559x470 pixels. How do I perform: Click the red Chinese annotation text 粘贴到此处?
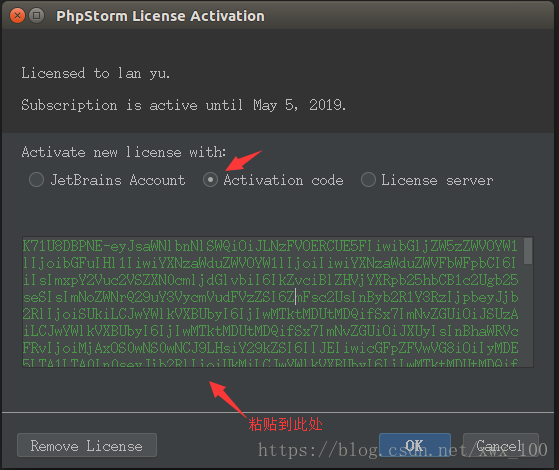point(285,424)
